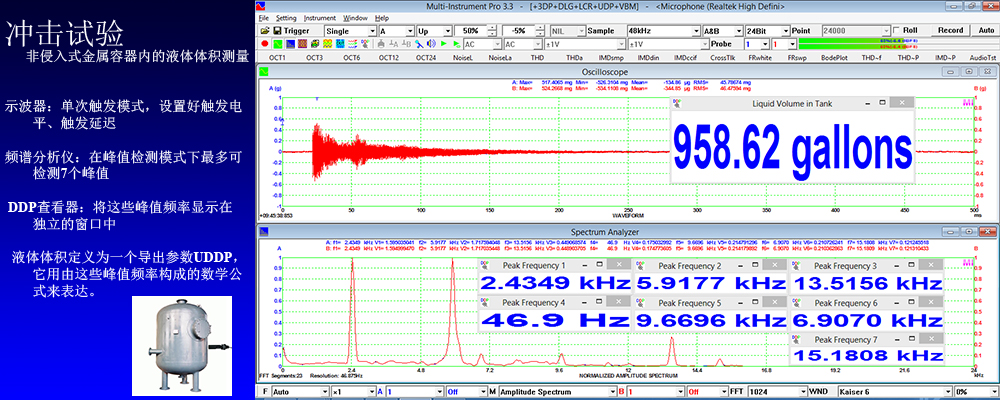The height and width of the screenshot is (400, 1000).
Task: Expand the A&B channel dropdown
Action: (739, 31)
